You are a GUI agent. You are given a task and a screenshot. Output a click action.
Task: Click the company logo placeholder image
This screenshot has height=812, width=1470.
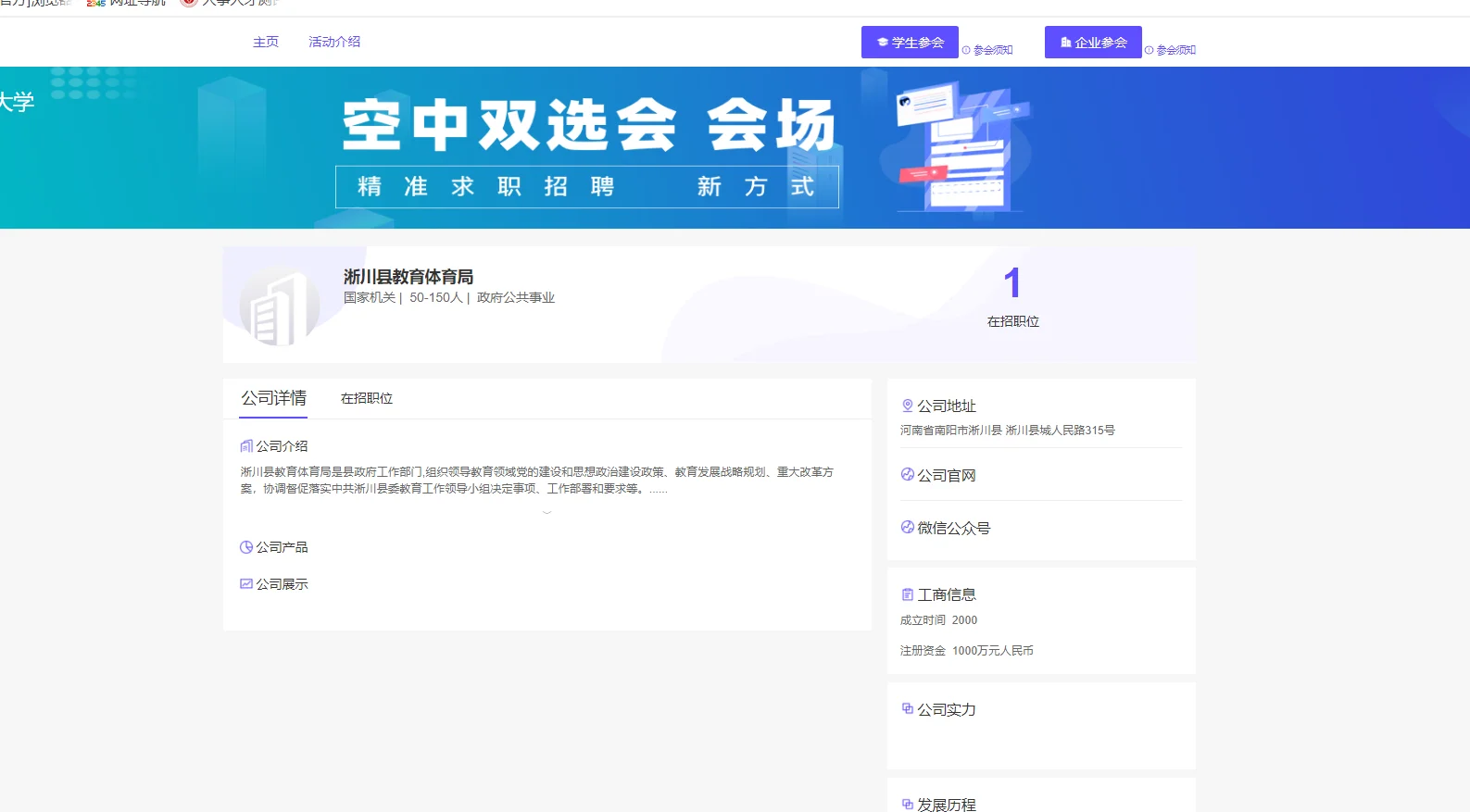(280, 307)
